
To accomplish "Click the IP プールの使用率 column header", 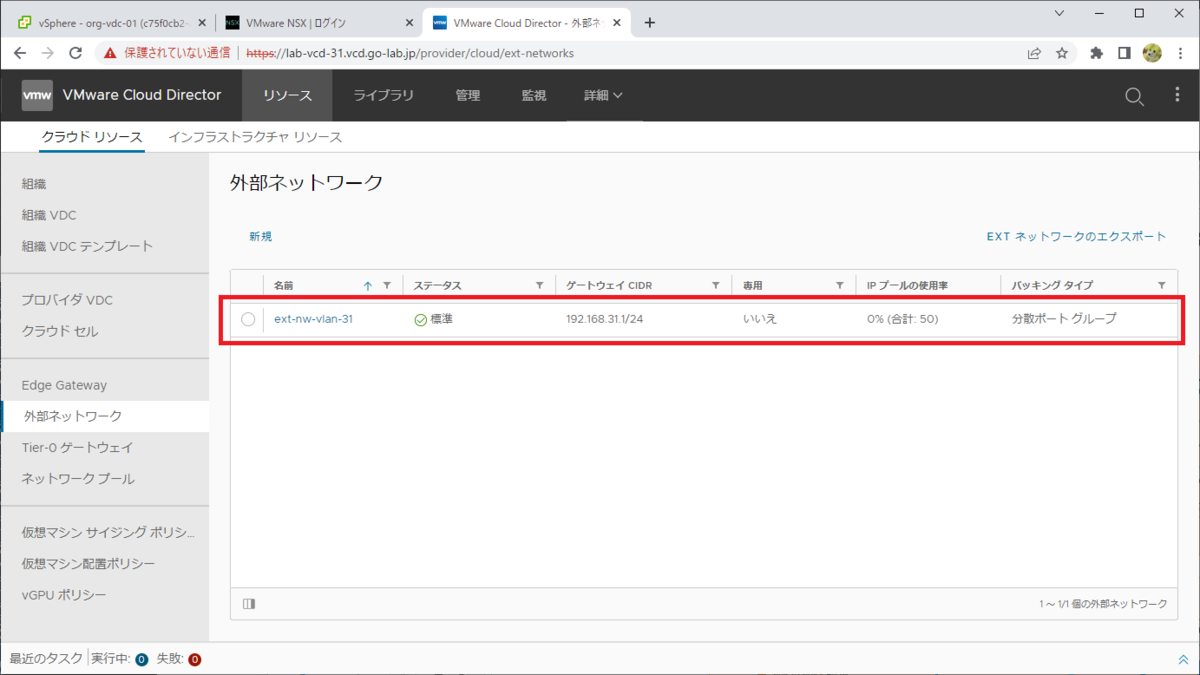I will pos(907,286).
